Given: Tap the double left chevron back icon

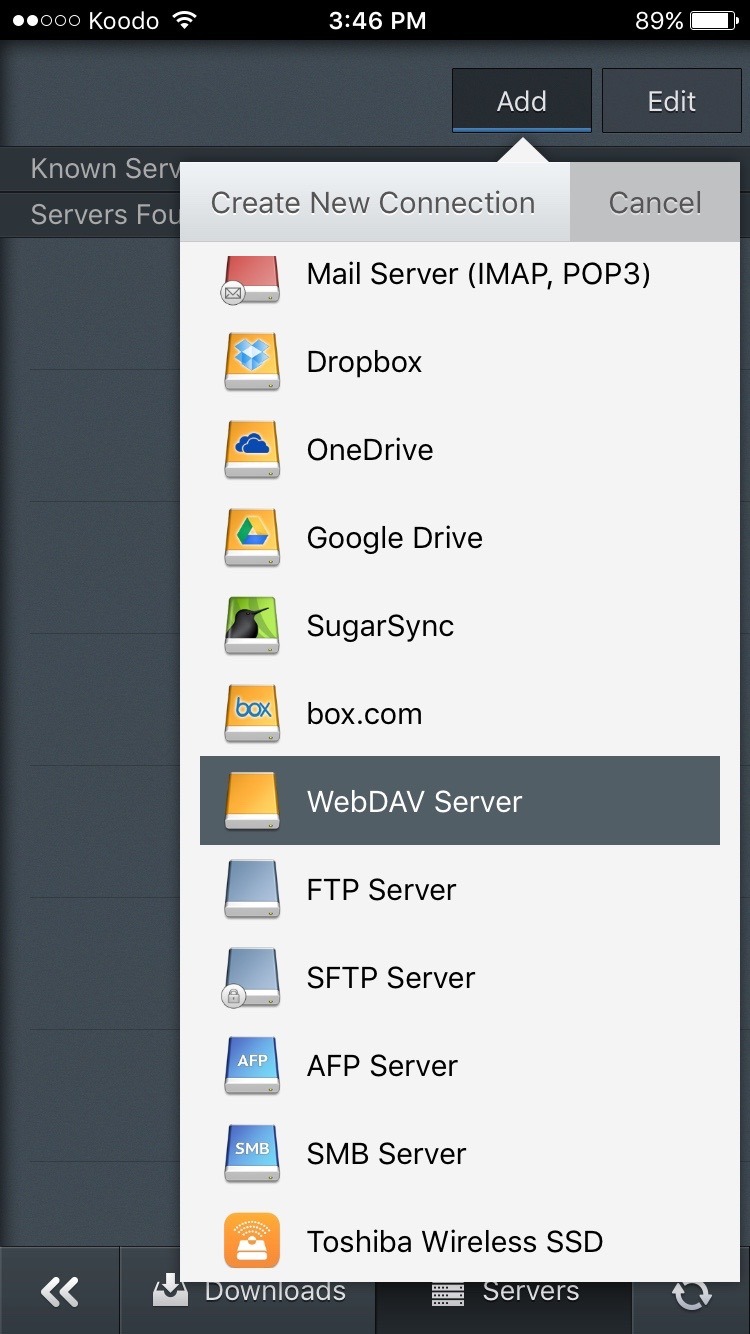Looking at the screenshot, I should [60, 1292].
